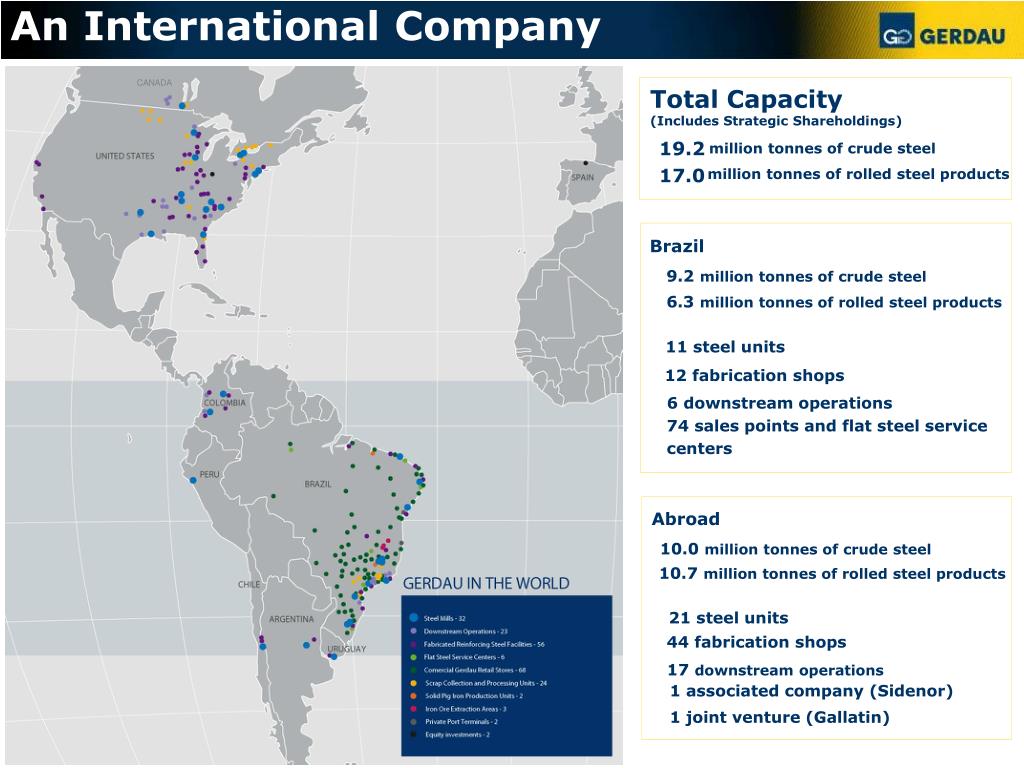This screenshot has height=768, width=1024.
Task: Click the CANADA map label
Action: coord(154,82)
